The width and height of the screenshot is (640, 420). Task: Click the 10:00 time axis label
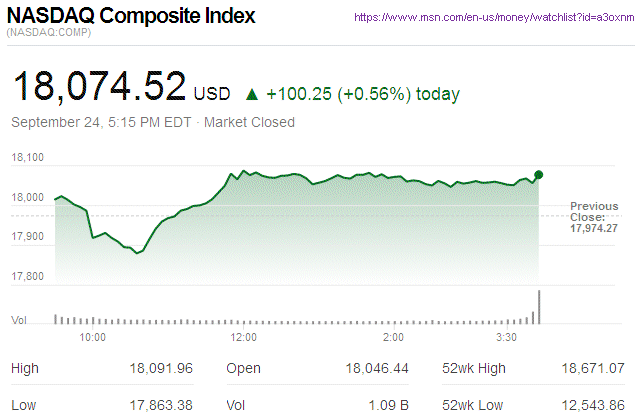93,338
